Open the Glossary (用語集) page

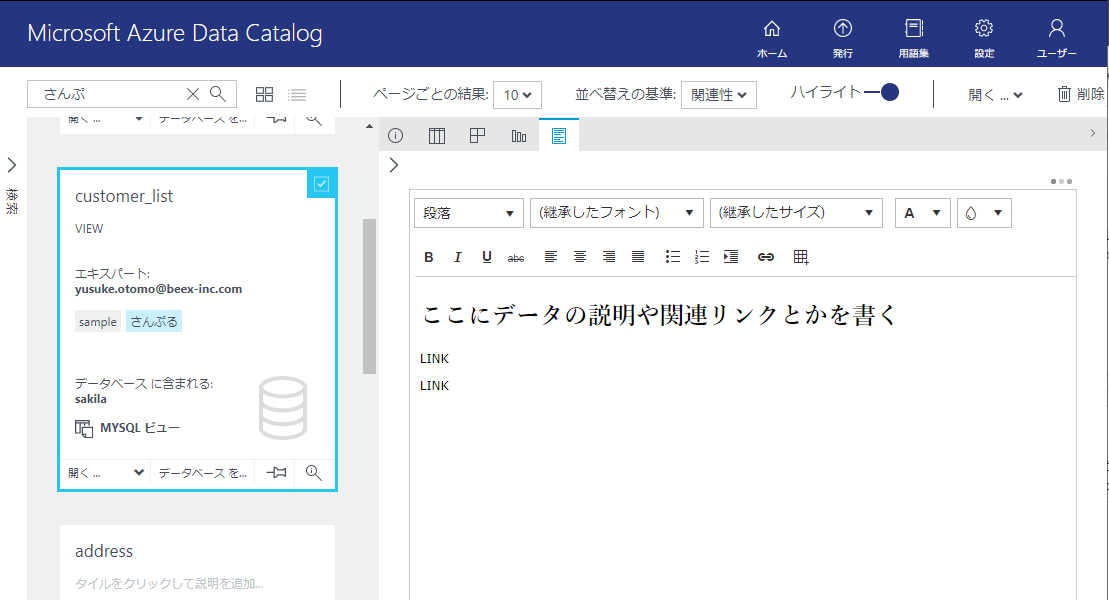914,38
